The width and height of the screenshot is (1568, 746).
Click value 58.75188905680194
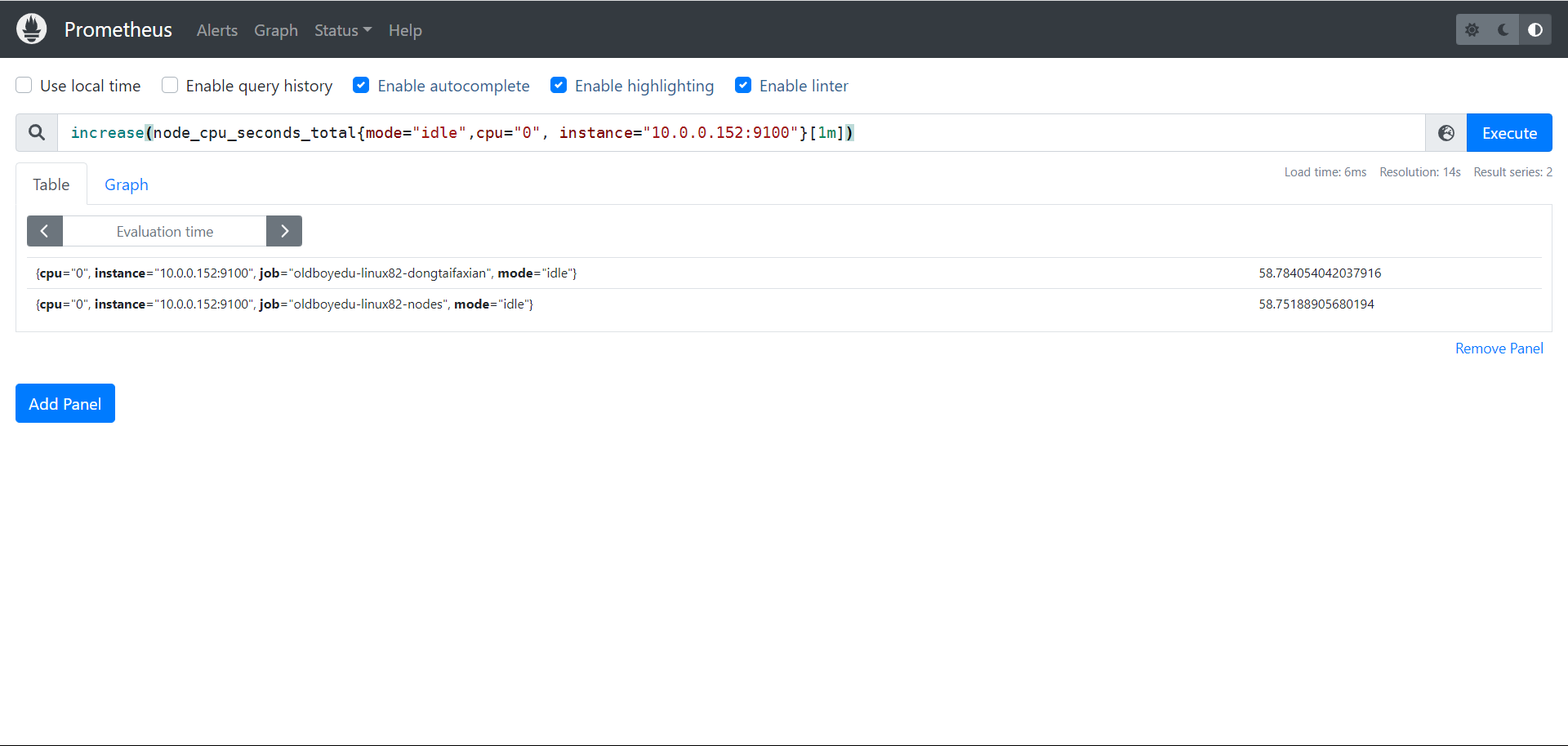point(1316,304)
